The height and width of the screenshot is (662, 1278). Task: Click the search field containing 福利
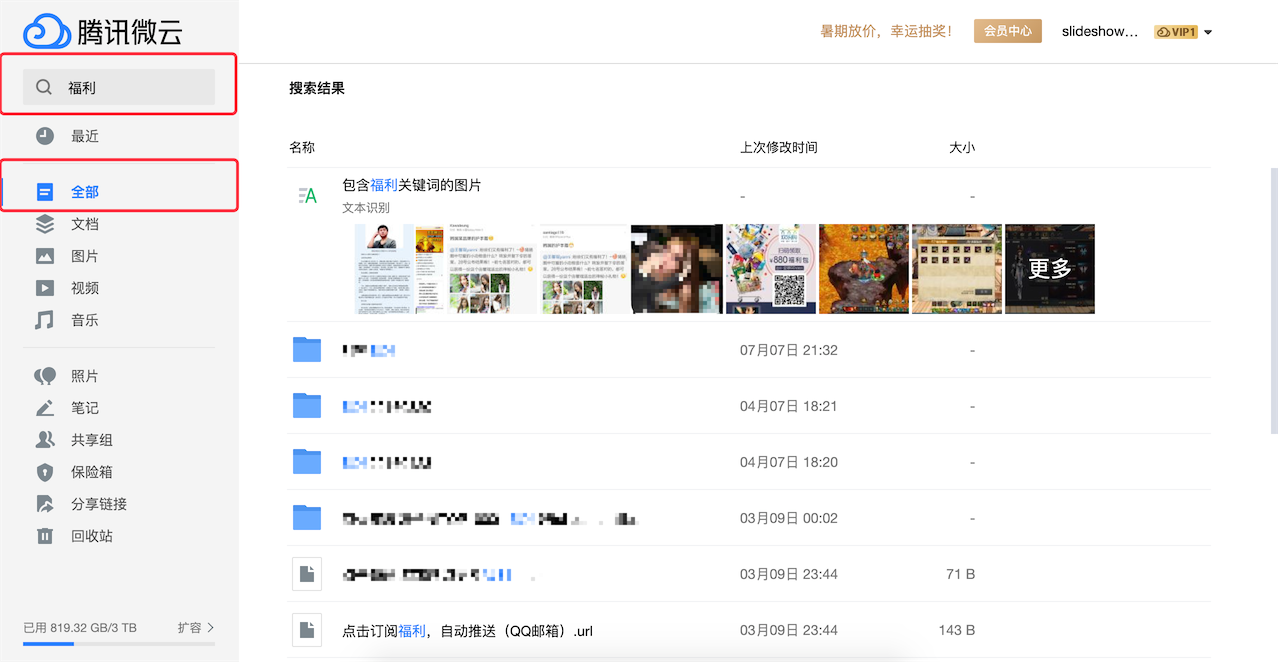click(119, 87)
